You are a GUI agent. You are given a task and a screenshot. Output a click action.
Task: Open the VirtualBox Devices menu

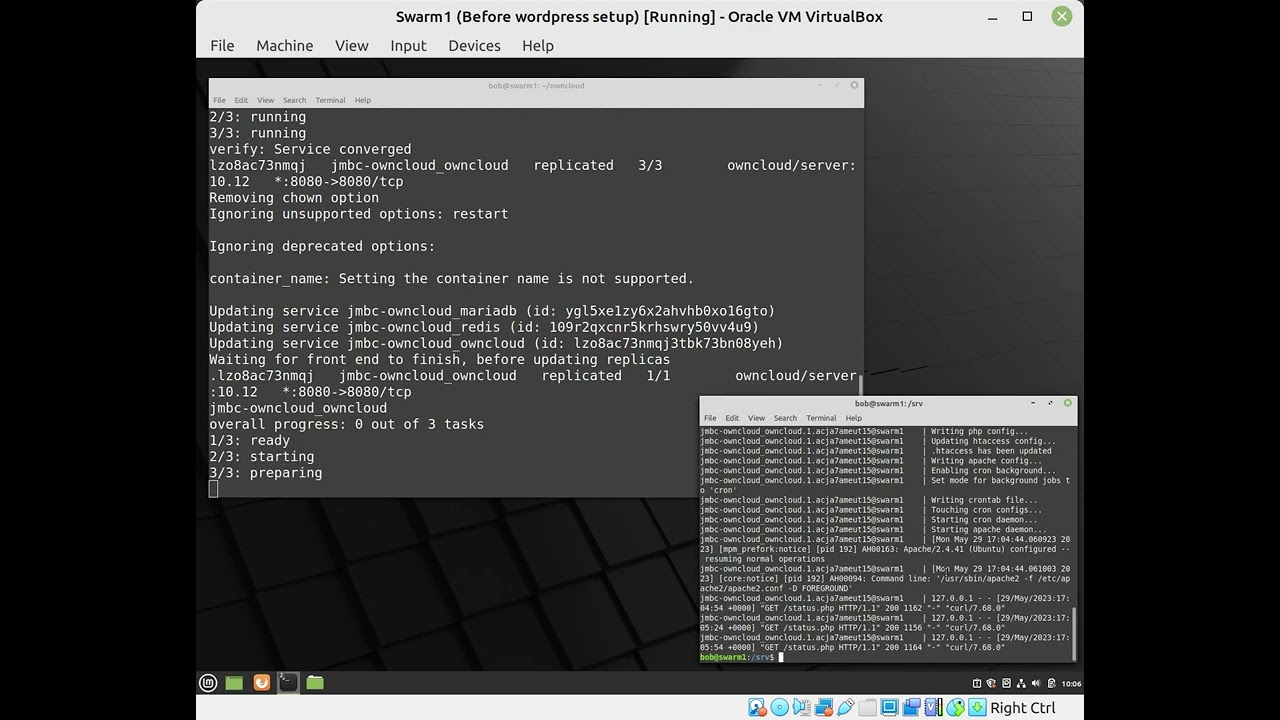pyautogui.click(x=474, y=45)
